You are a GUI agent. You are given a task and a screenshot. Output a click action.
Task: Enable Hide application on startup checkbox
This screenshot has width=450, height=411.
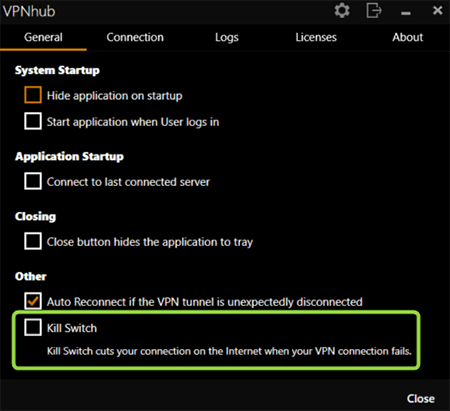tap(33, 95)
